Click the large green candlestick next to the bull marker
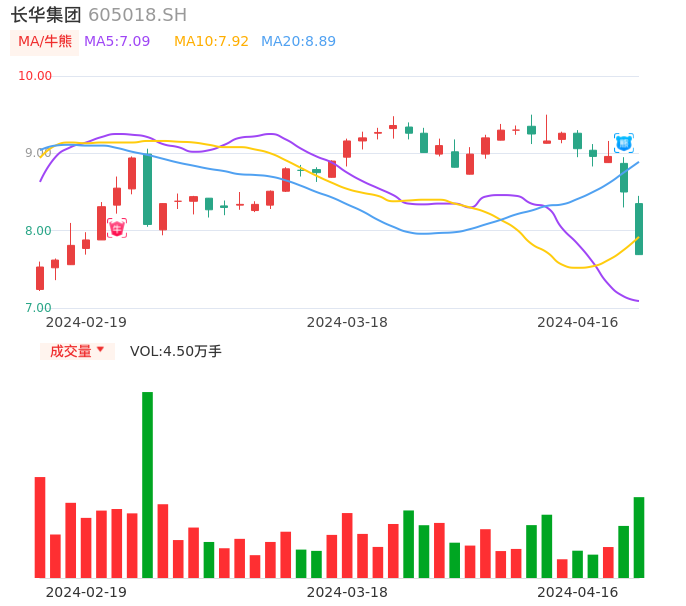Viewport: 686px width, 606px height. click(147, 189)
